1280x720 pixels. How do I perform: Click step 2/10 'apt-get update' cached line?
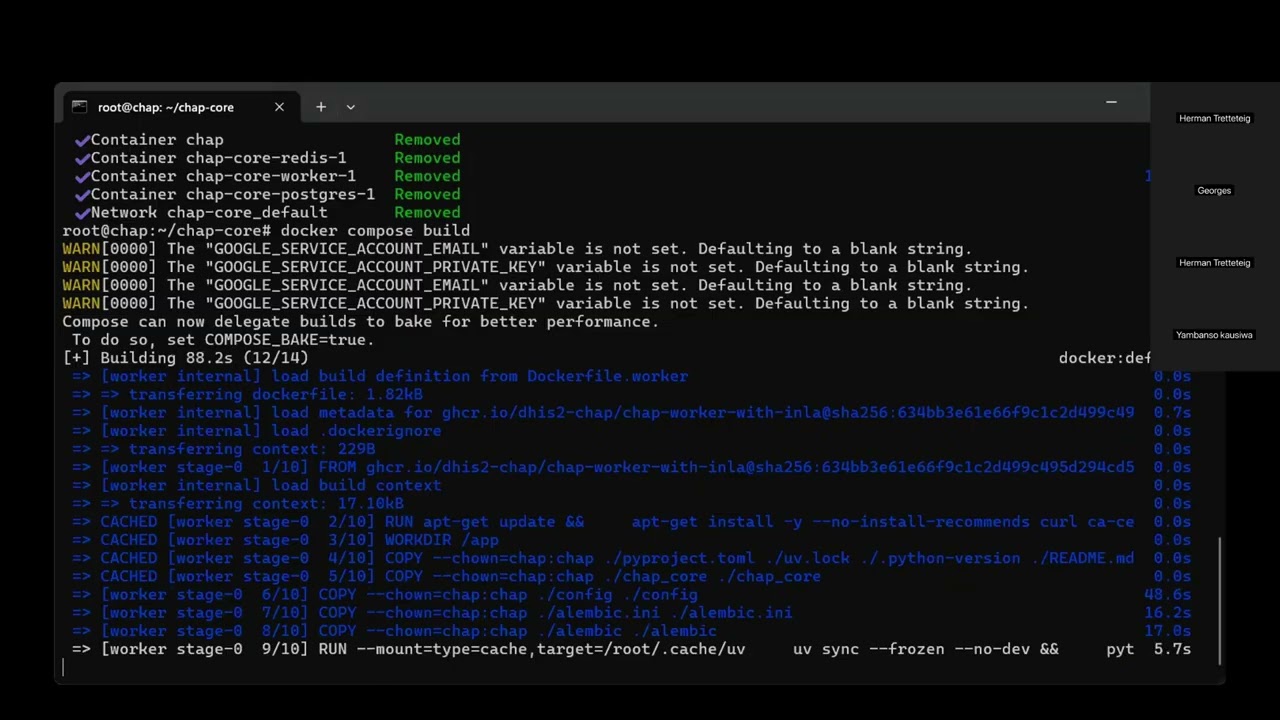click(603, 522)
